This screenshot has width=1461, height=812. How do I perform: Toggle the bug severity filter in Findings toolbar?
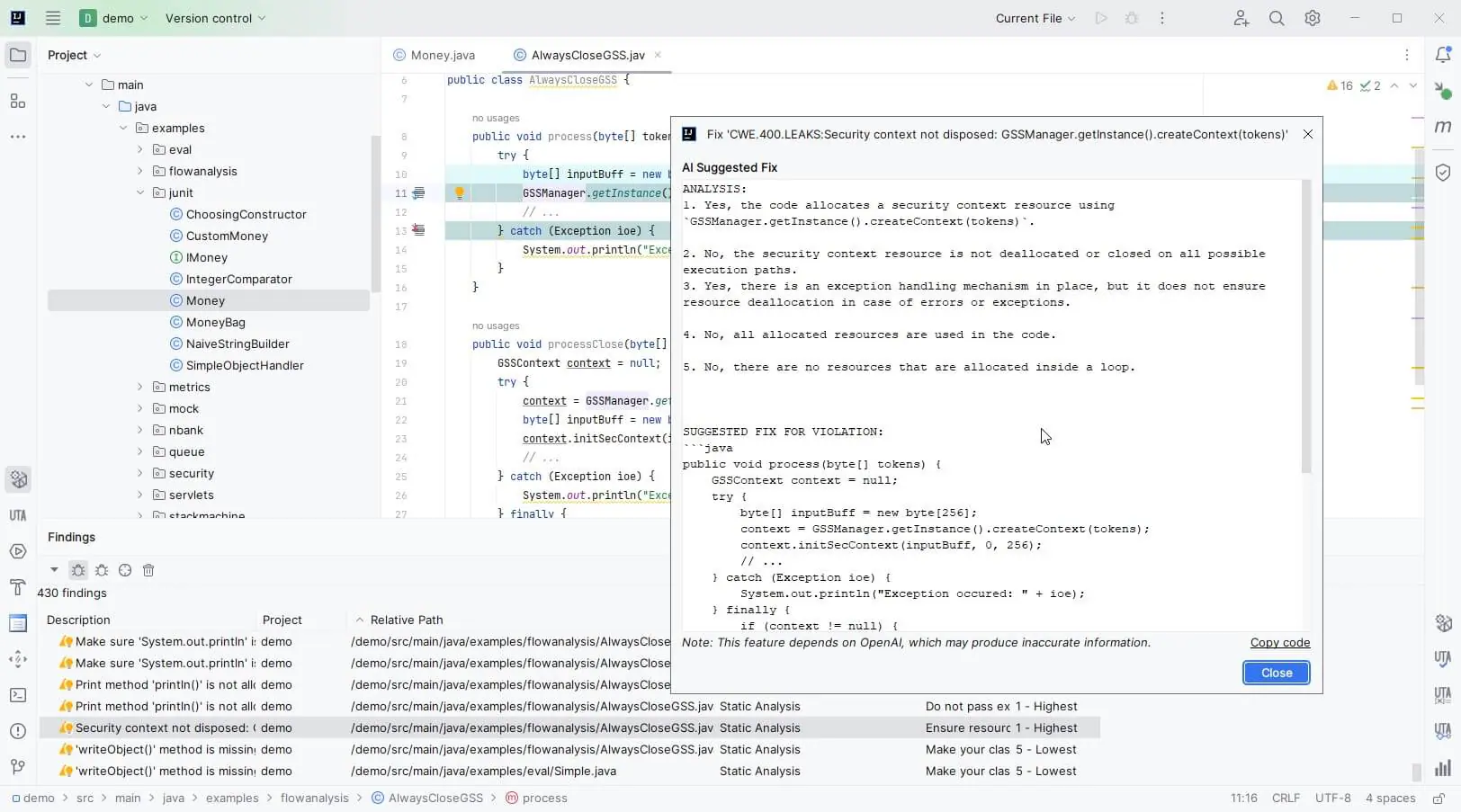pyautogui.click(x=77, y=570)
